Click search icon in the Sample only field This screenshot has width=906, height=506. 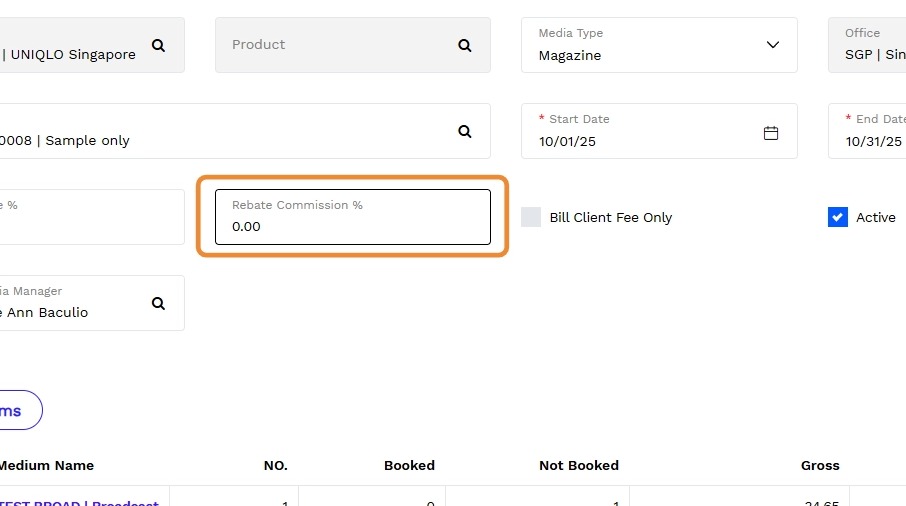(464, 131)
